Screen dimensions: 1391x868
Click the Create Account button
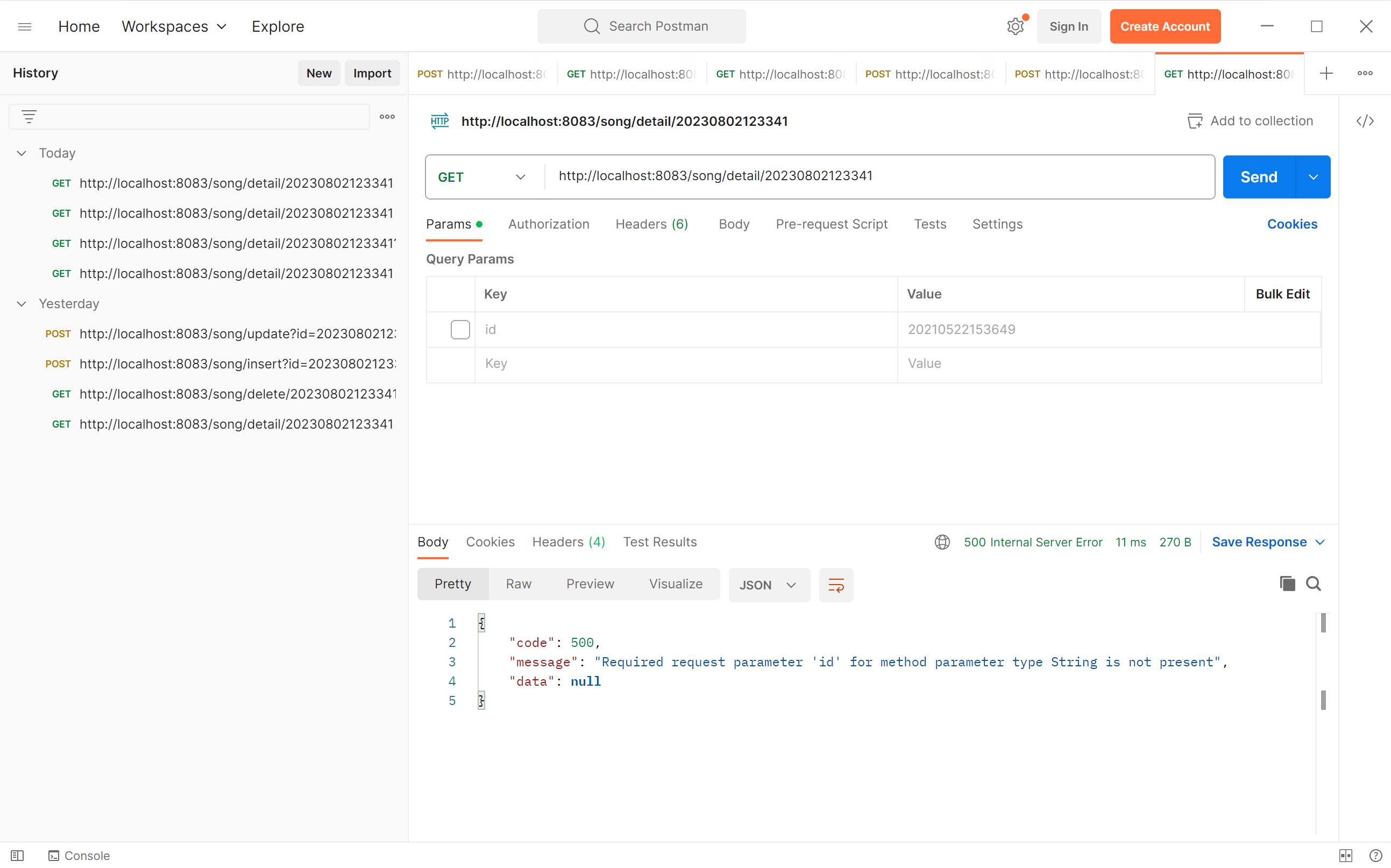pos(1165,26)
